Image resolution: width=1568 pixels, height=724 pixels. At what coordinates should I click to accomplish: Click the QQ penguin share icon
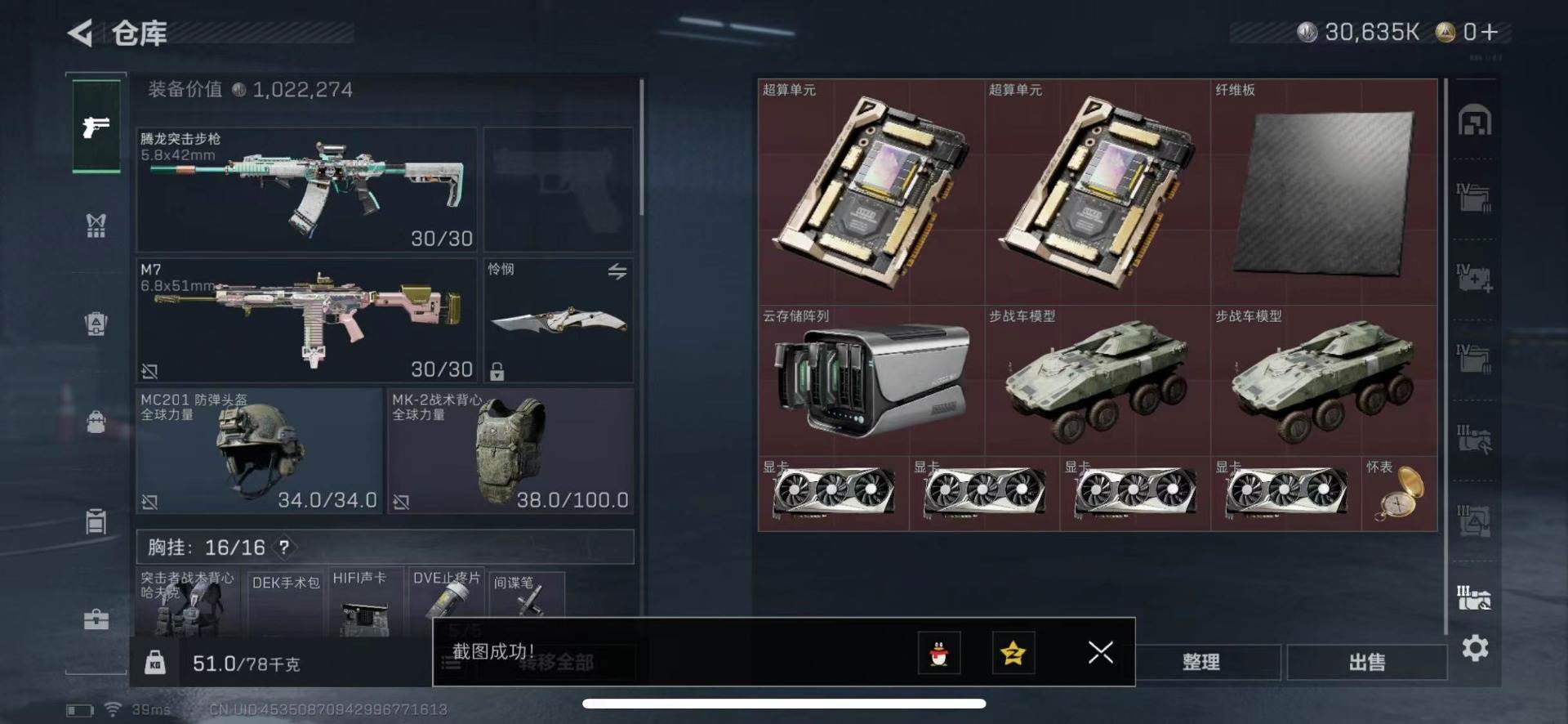coord(939,652)
